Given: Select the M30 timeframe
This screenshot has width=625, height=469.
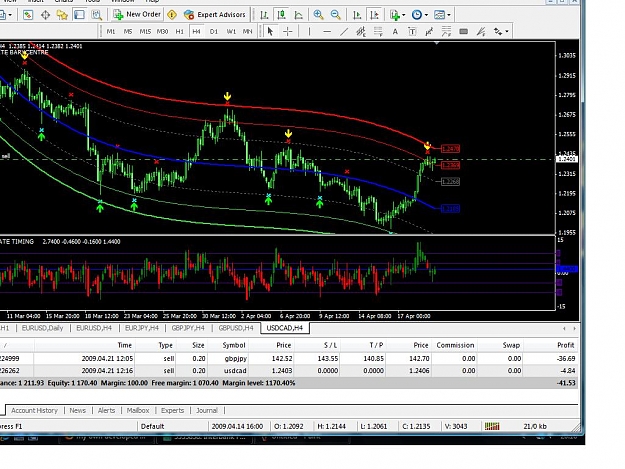Looking at the screenshot, I should click(x=162, y=31).
